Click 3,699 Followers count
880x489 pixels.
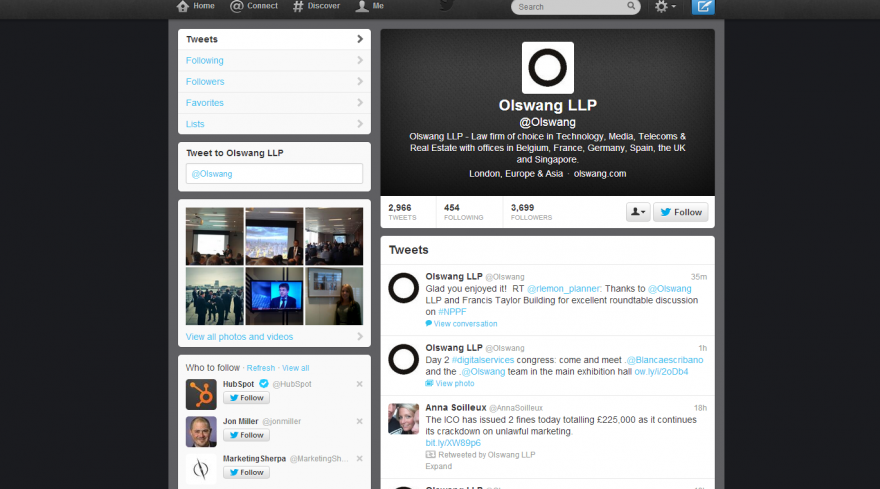pyautogui.click(x=531, y=212)
